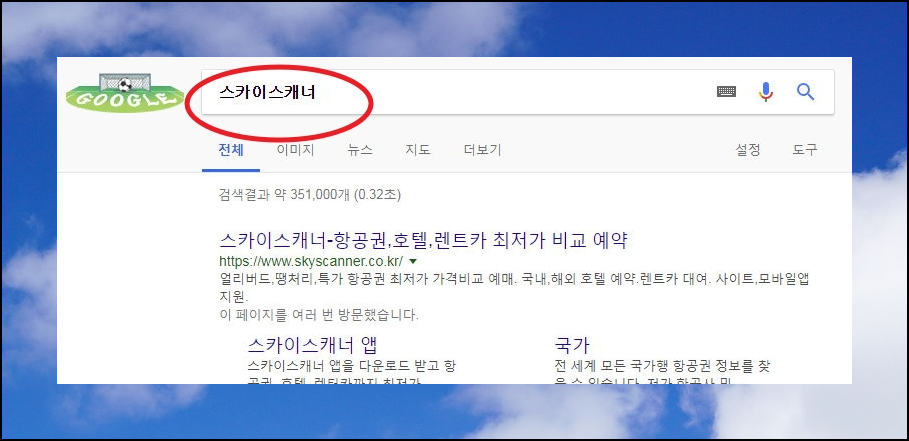Viewport: 909px width, 441px height.
Task: Select the 전체 results tab
Action: (x=231, y=150)
